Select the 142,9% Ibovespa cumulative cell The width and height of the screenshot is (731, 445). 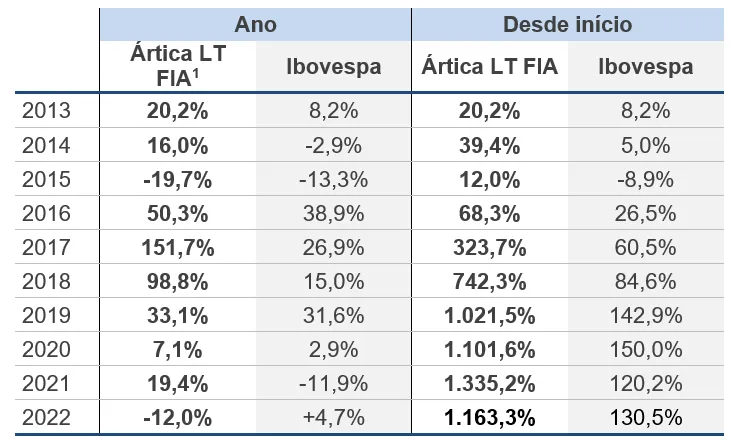(645, 316)
